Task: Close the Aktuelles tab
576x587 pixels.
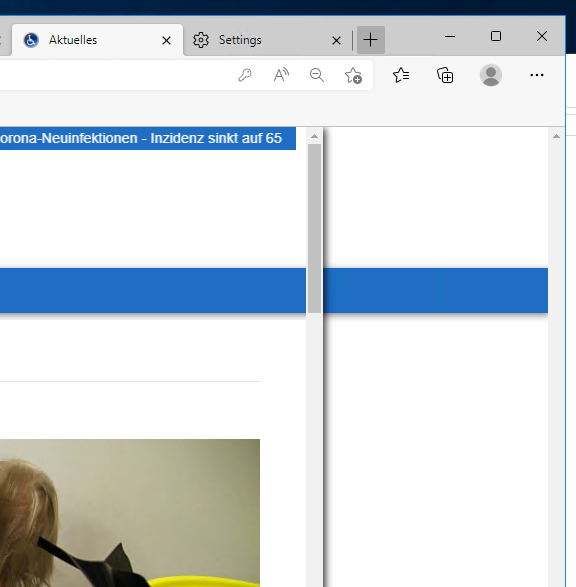Action: (167, 40)
